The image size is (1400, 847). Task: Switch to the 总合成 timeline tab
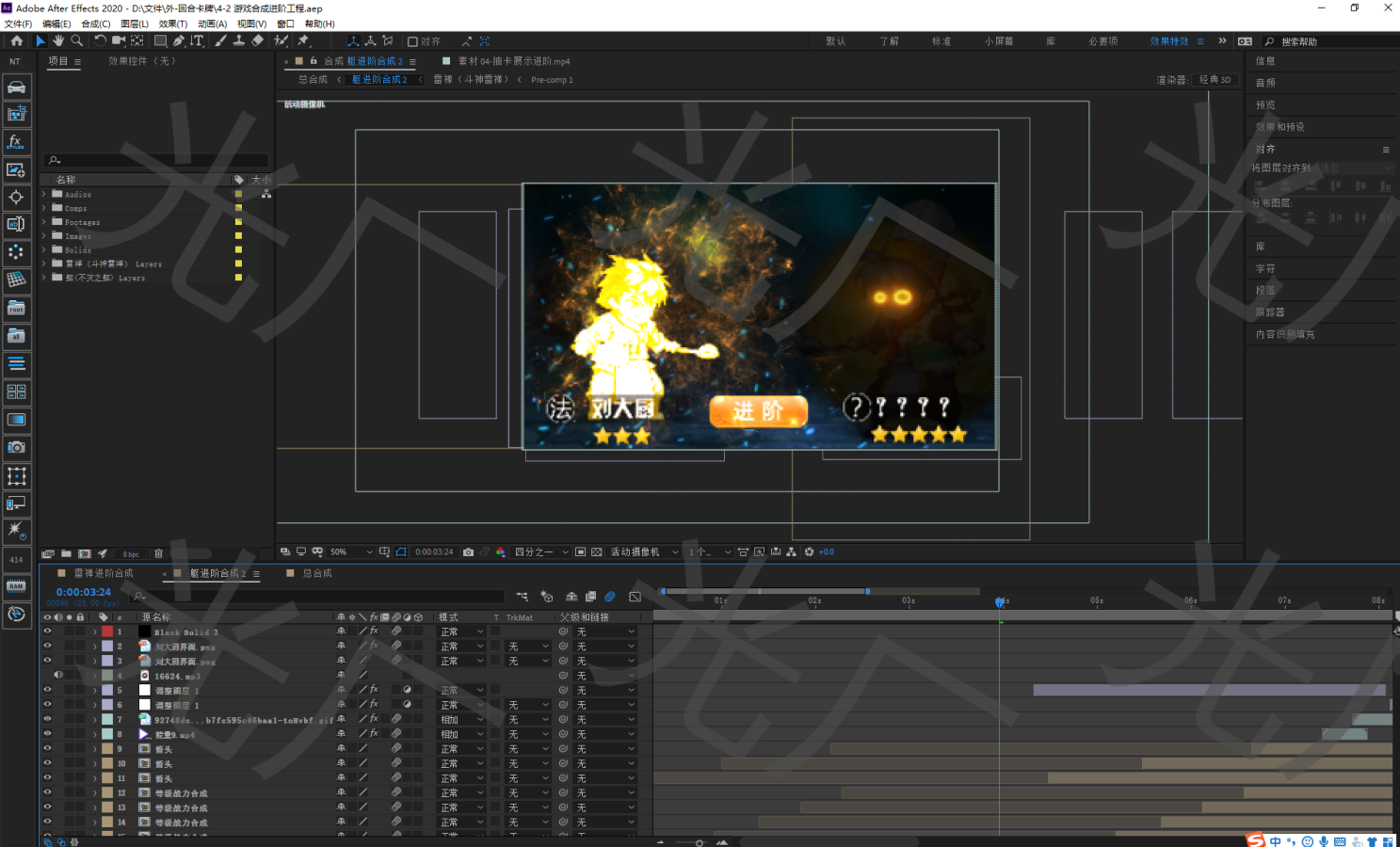click(x=317, y=573)
